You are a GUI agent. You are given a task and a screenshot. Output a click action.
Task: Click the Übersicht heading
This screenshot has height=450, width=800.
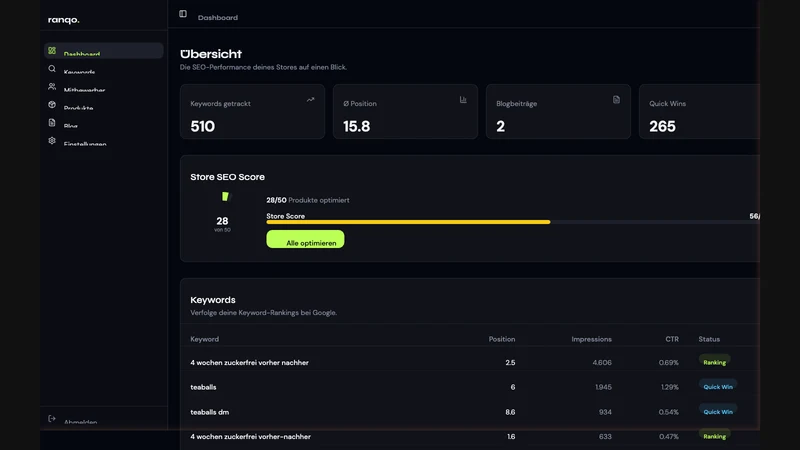click(211, 54)
